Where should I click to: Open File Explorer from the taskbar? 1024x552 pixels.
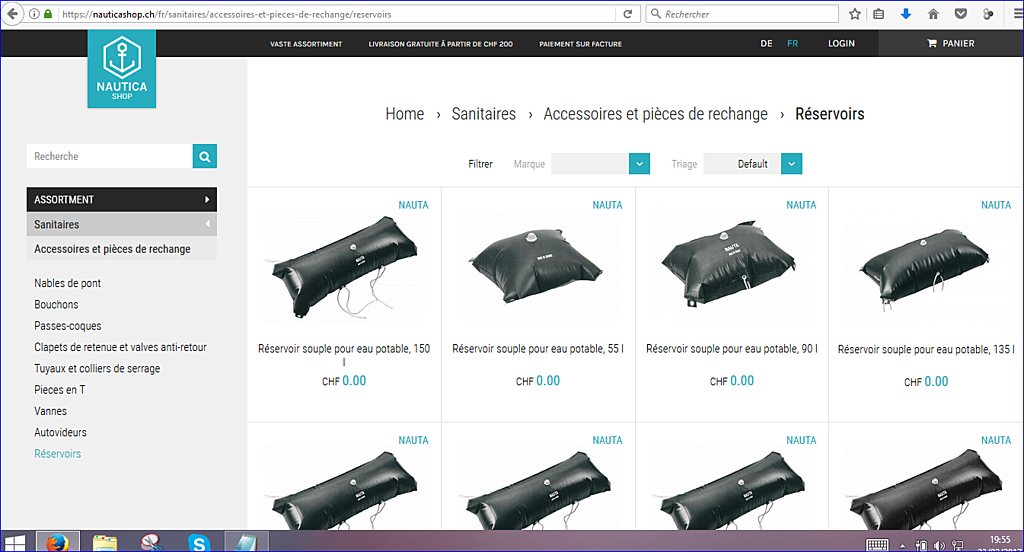(x=104, y=542)
